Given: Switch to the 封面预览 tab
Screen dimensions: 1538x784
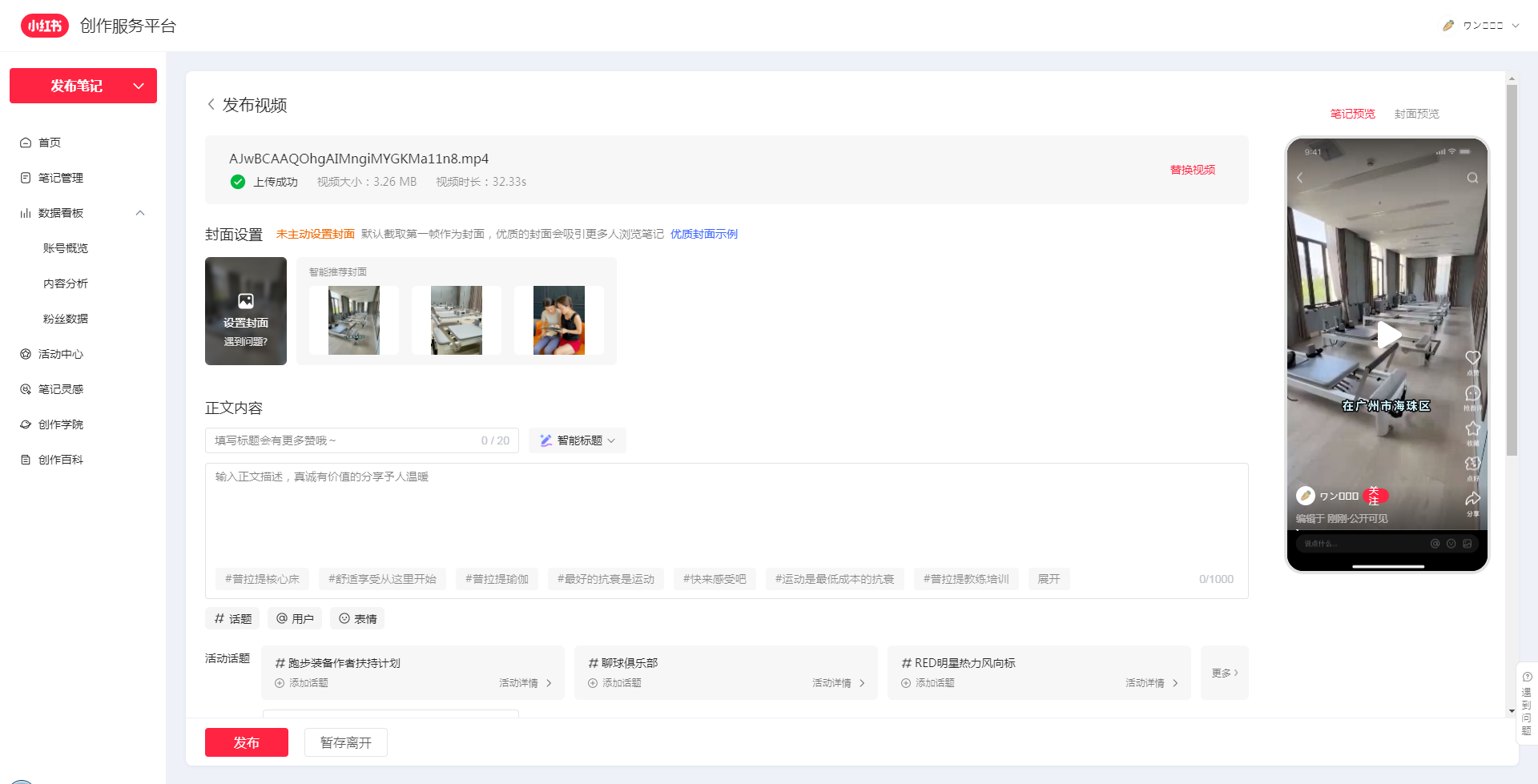Looking at the screenshot, I should point(1417,114).
